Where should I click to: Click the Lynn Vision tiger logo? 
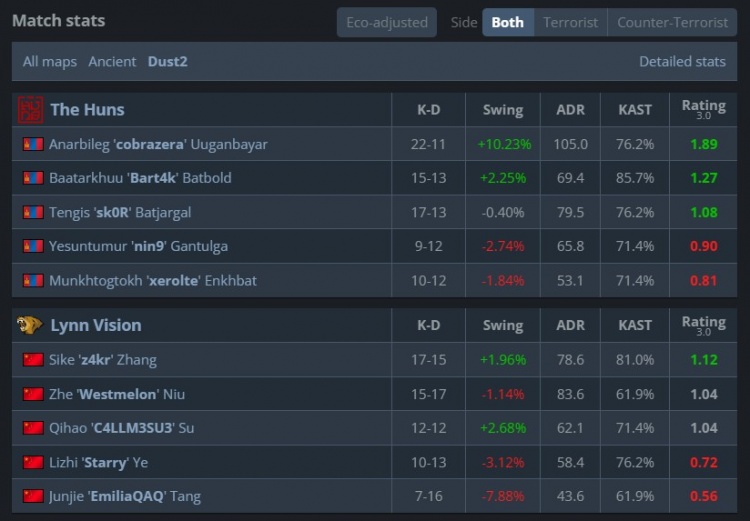pos(31,325)
